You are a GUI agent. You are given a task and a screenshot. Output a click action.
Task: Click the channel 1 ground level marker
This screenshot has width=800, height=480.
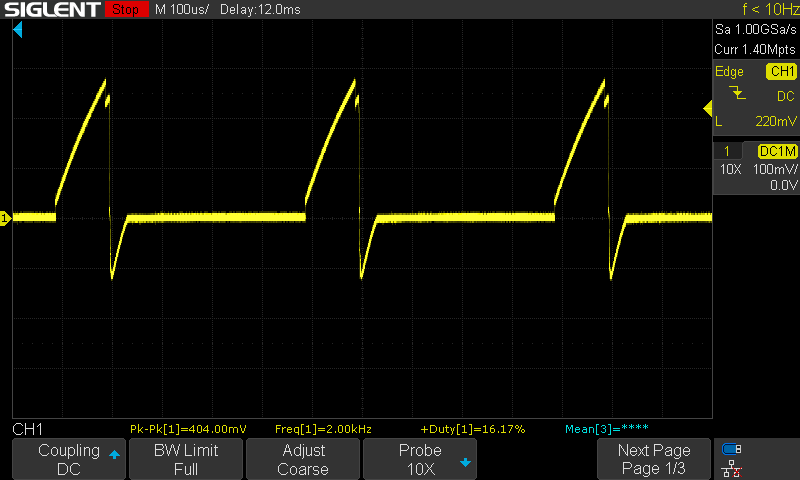(5, 217)
